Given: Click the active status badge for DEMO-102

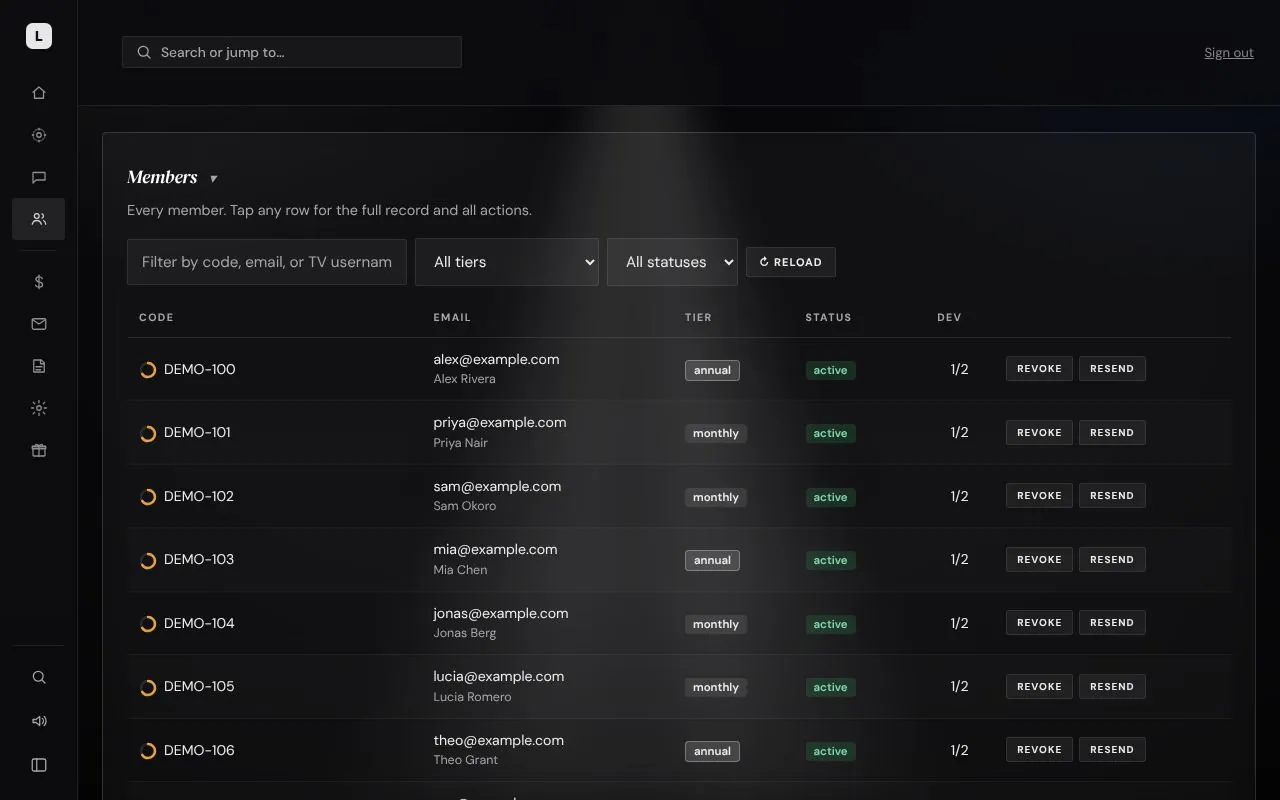Looking at the screenshot, I should pyautogui.click(x=830, y=497).
